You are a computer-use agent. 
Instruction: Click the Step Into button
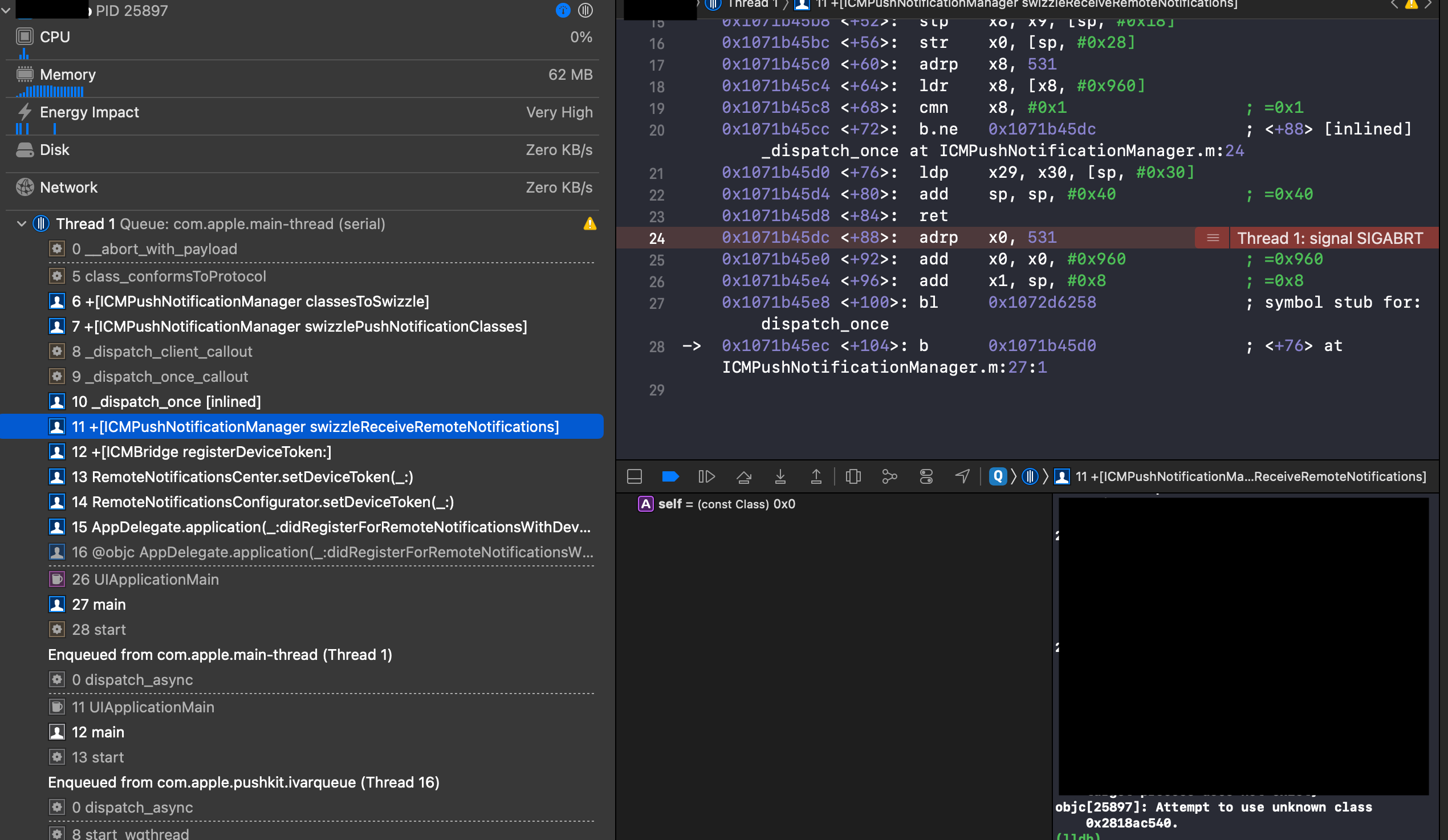coord(780,476)
